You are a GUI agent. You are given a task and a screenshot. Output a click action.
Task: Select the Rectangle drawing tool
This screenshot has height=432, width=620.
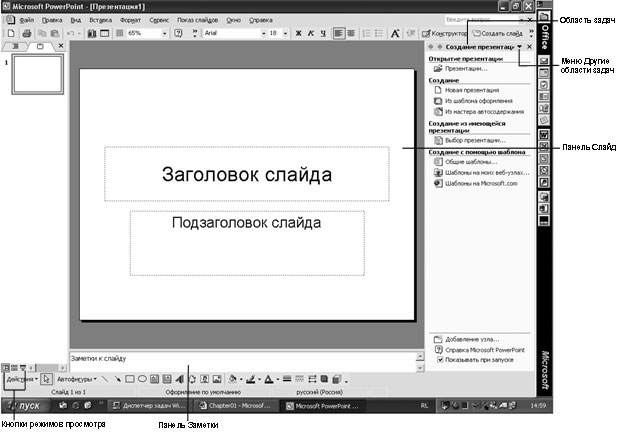(128, 380)
